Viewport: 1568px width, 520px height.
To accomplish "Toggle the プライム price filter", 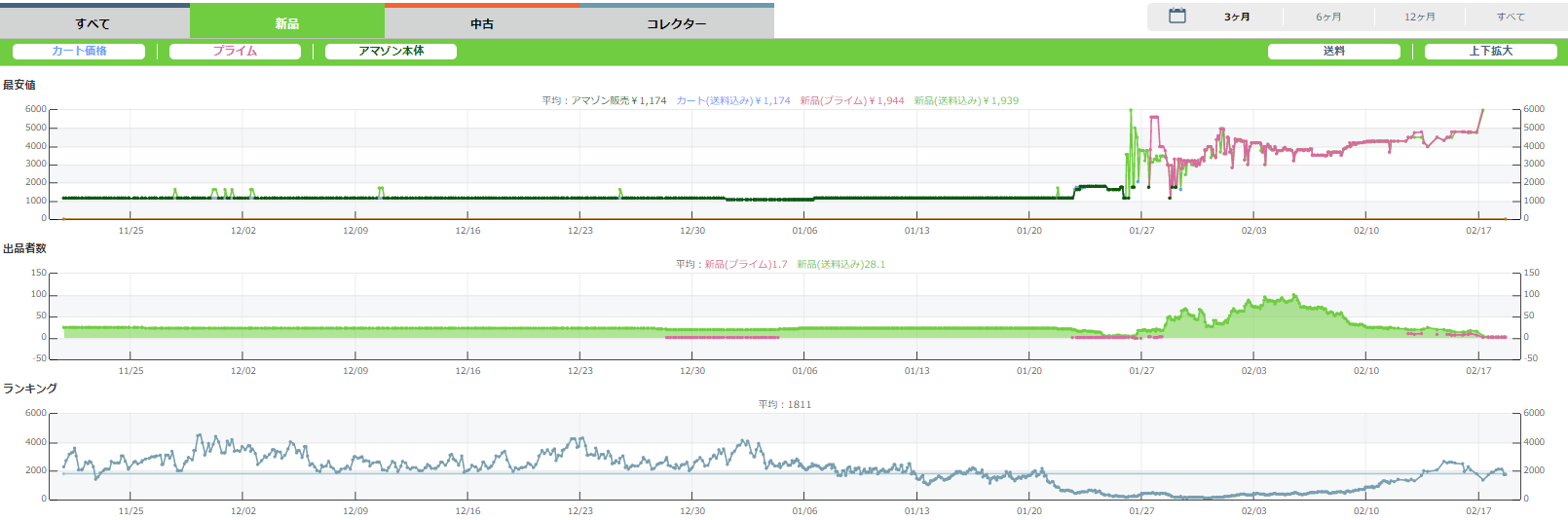I will 235,52.
